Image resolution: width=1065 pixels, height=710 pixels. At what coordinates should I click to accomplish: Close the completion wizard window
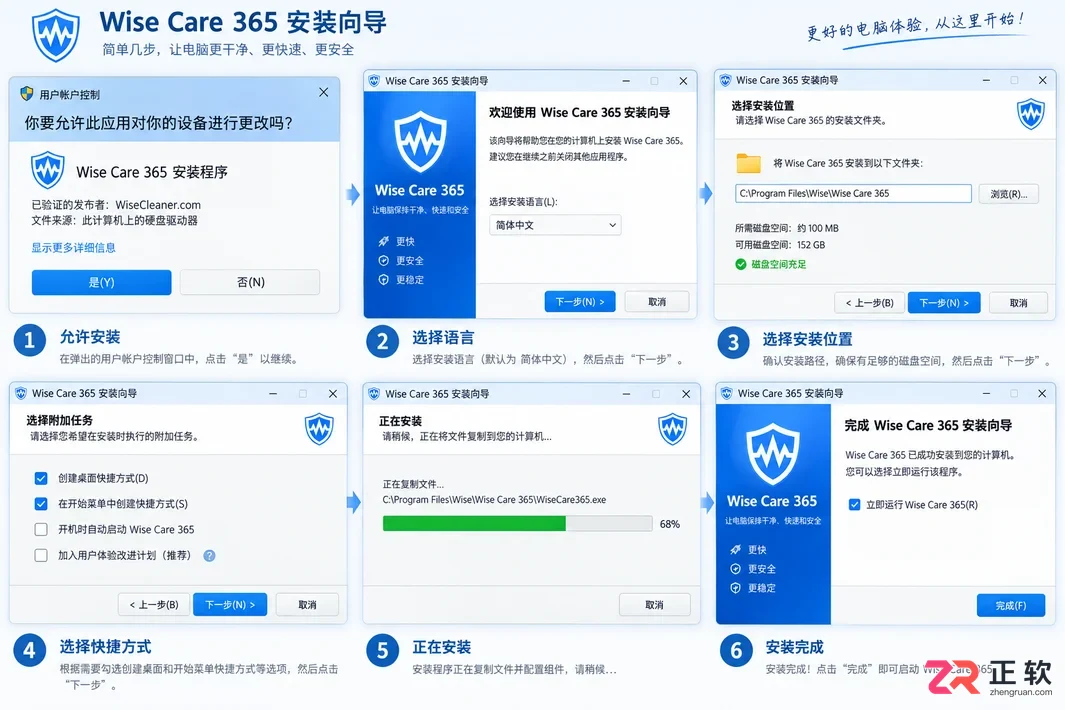point(1042,393)
